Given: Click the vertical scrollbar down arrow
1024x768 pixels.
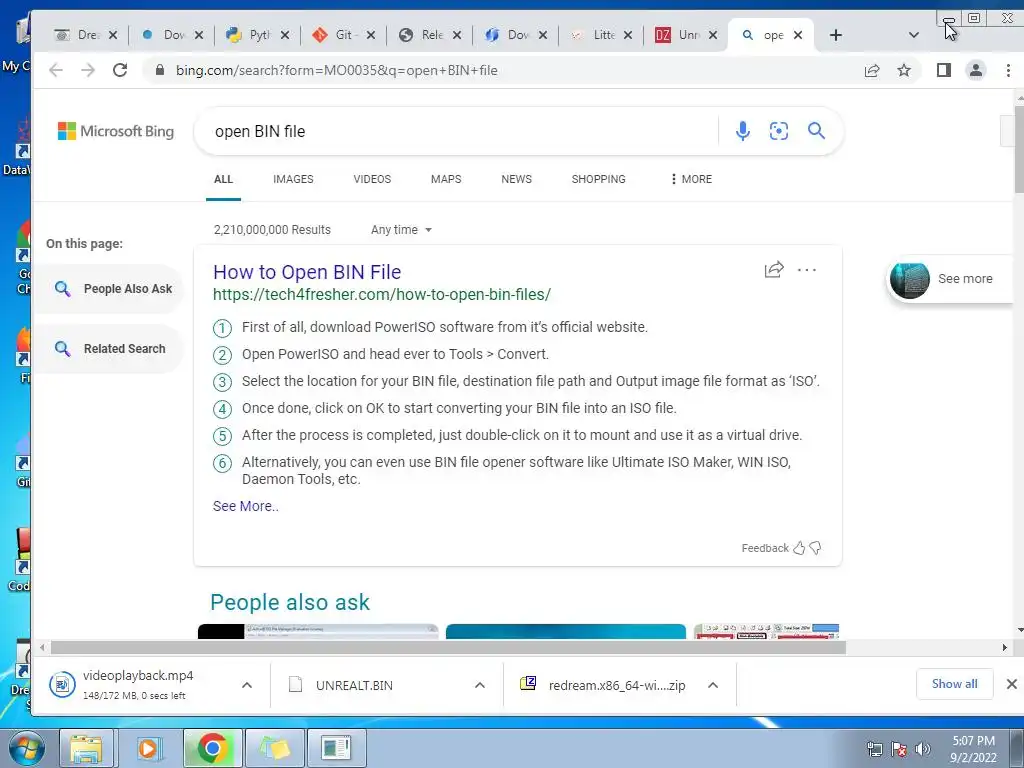Looking at the screenshot, I should (x=1019, y=630).
